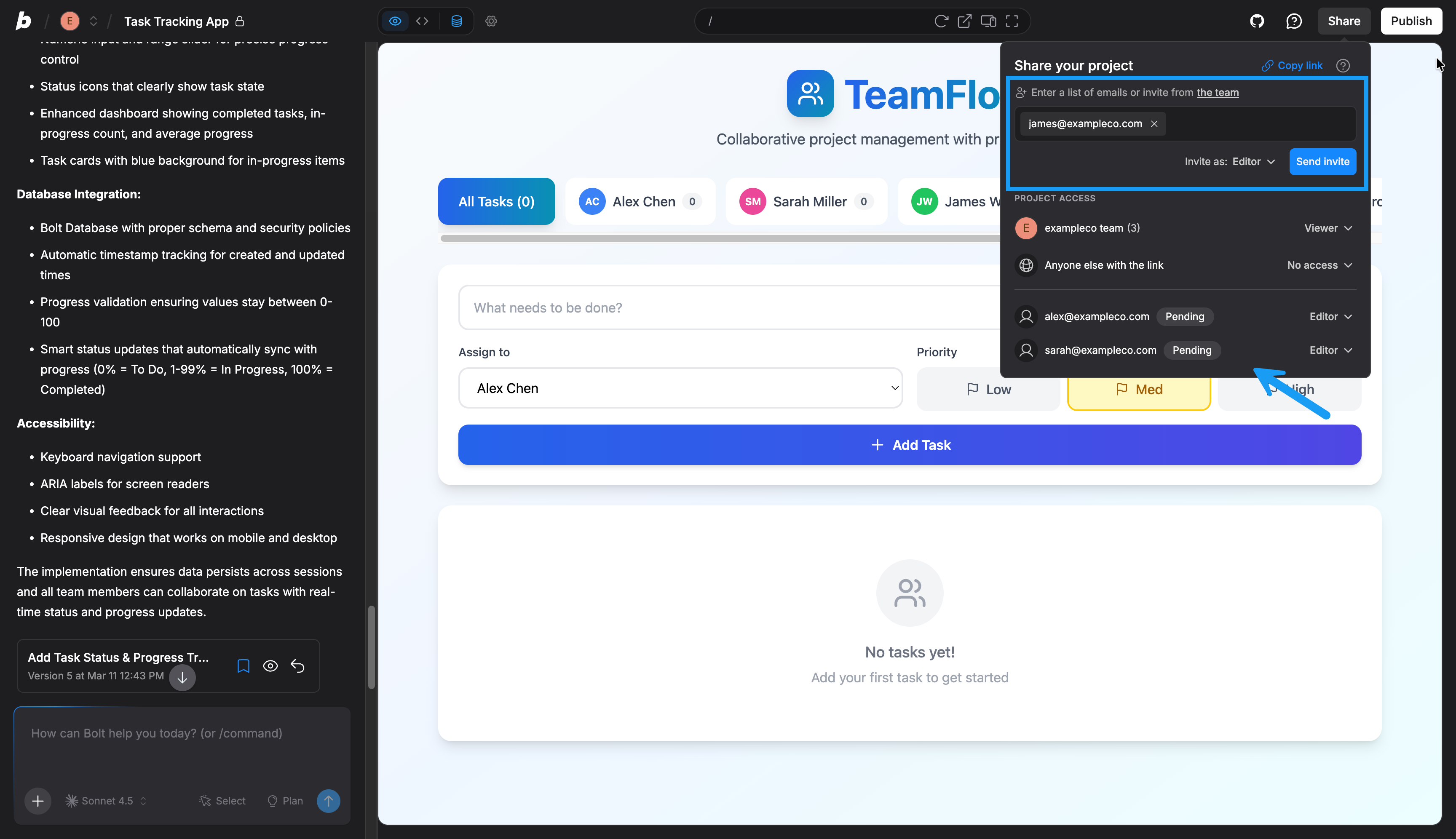Viewport: 1456px width, 839px height.
Task: Change exampleco team Viewer access dropdown
Action: point(1328,228)
